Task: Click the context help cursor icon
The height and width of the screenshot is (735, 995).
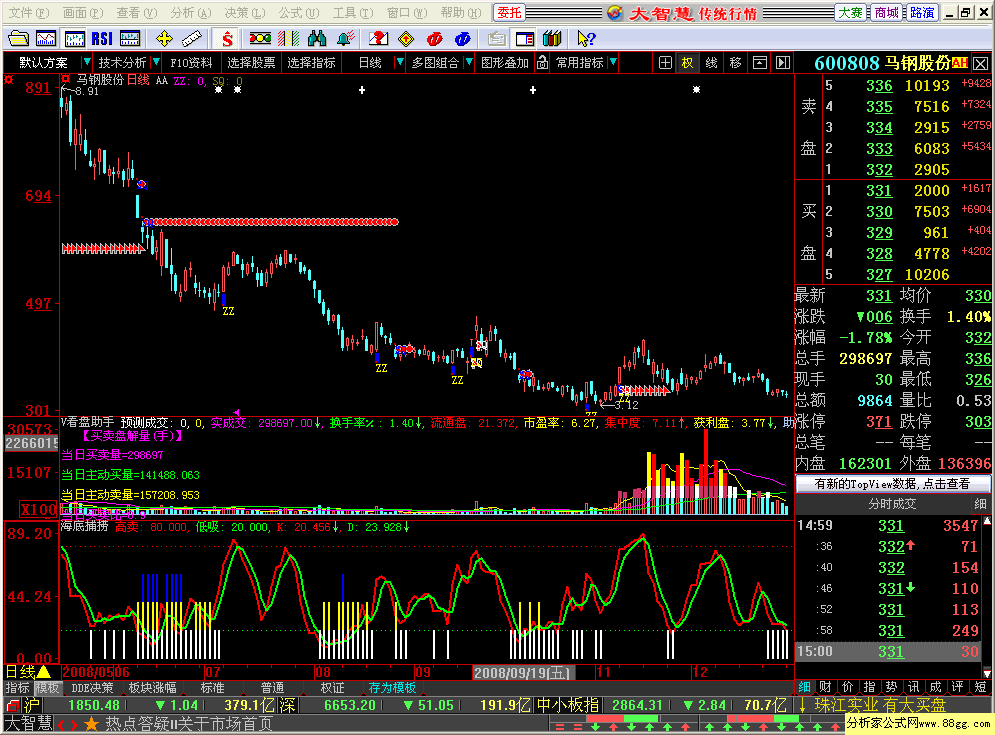Action: [x=586, y=39]
